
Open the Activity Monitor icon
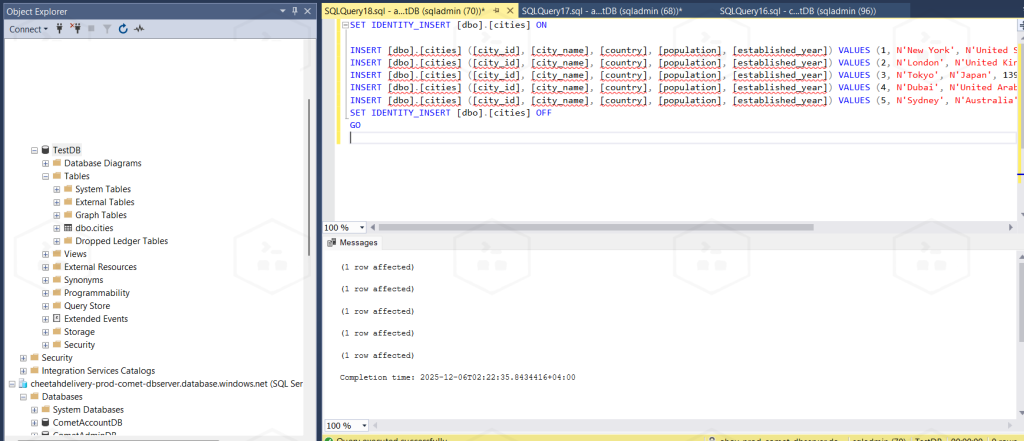(x=138, y=29)
